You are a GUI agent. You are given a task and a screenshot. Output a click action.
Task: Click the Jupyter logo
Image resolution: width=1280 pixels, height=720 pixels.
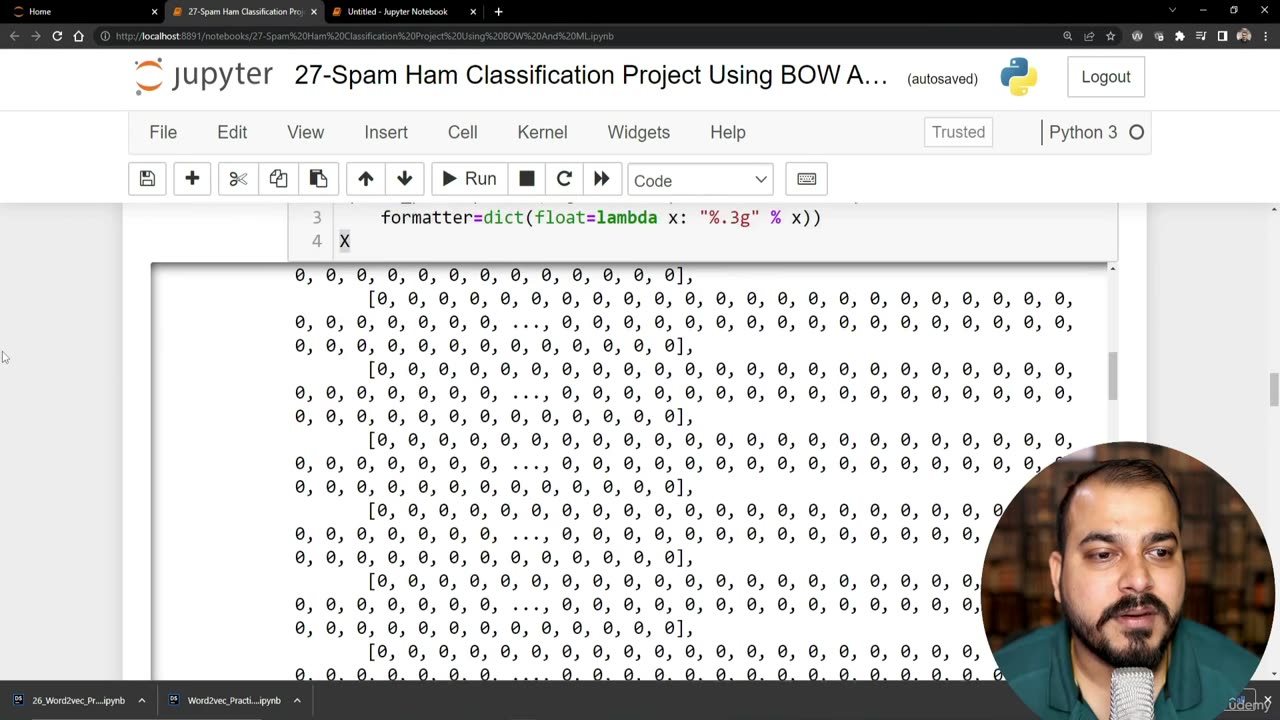[204, 77]
